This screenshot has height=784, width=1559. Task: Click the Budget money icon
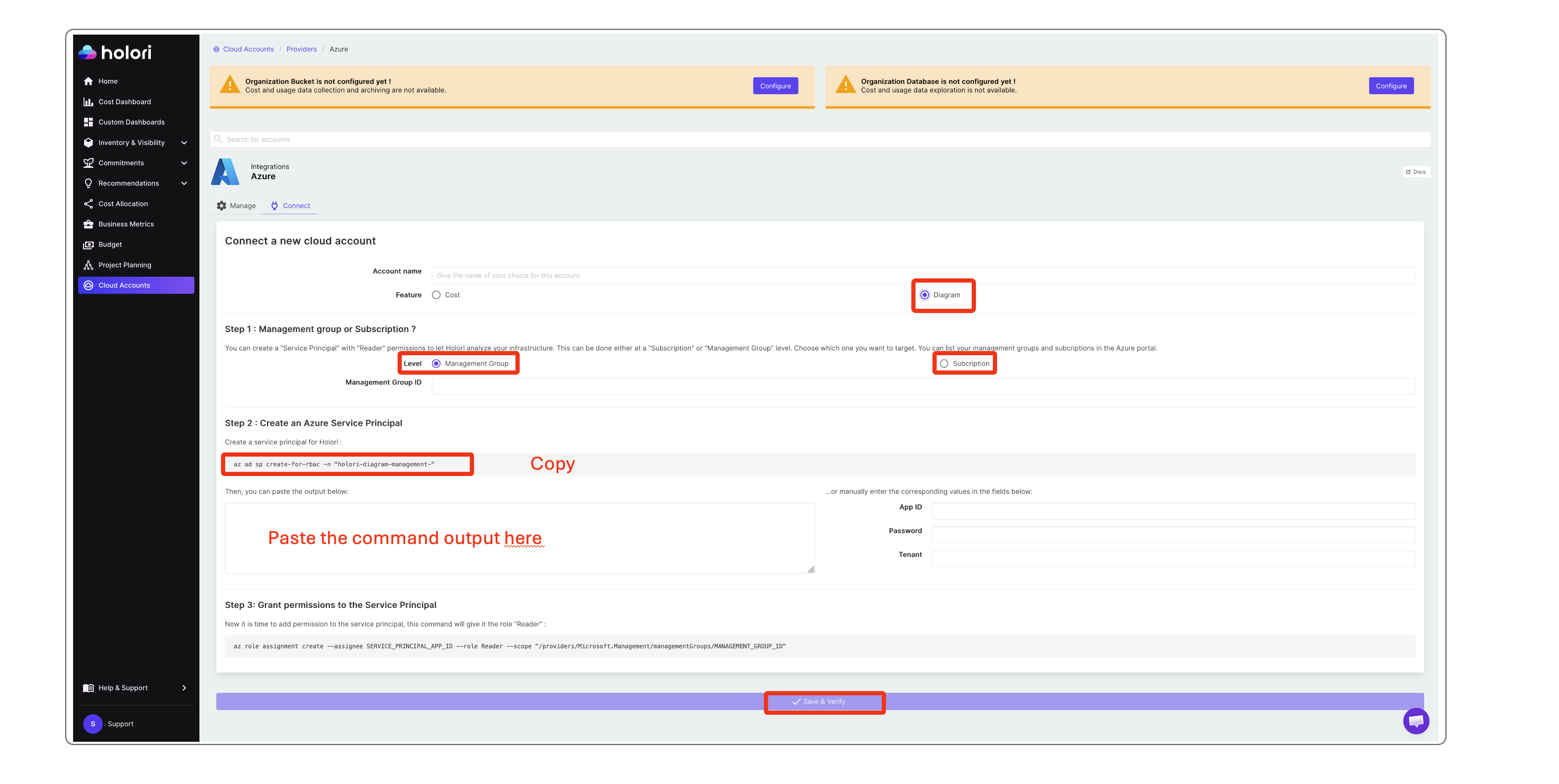pos(88,245)
